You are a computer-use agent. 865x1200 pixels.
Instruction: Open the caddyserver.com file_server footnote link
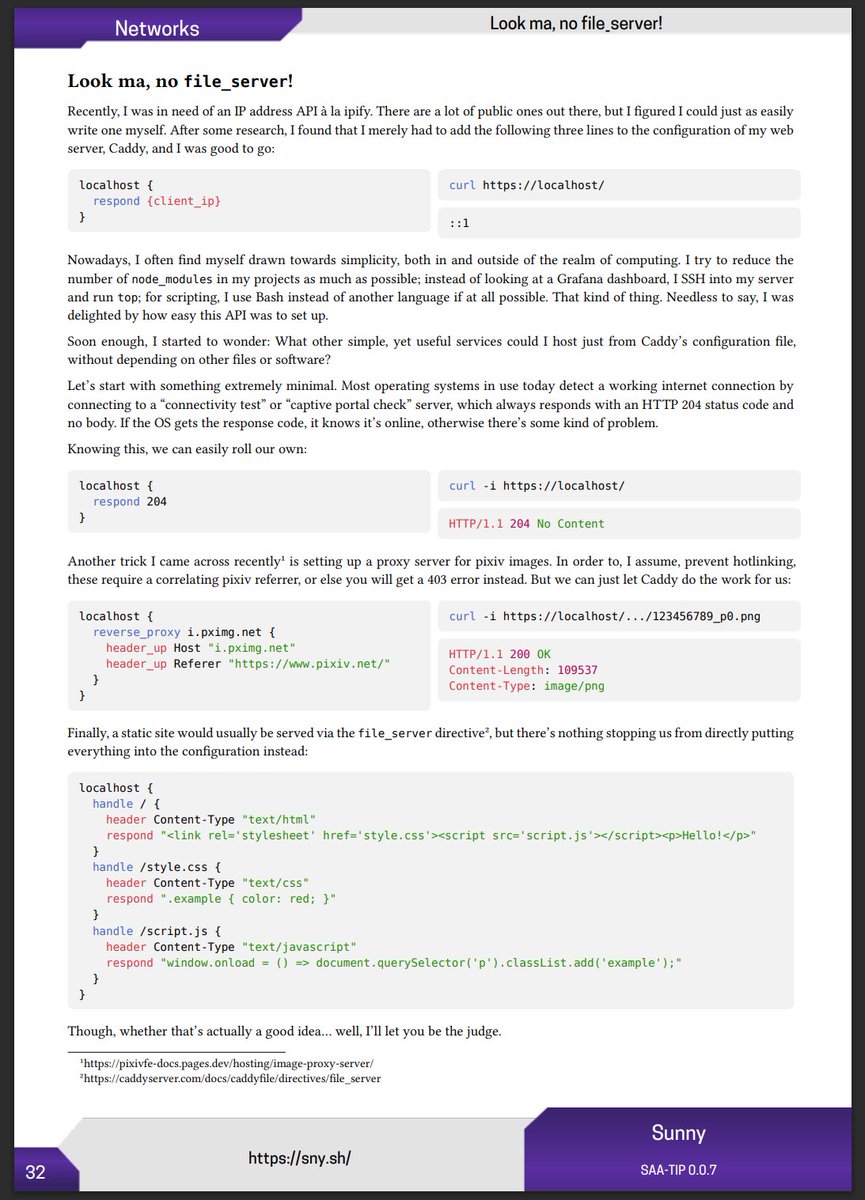click(x=230, y=1079)
